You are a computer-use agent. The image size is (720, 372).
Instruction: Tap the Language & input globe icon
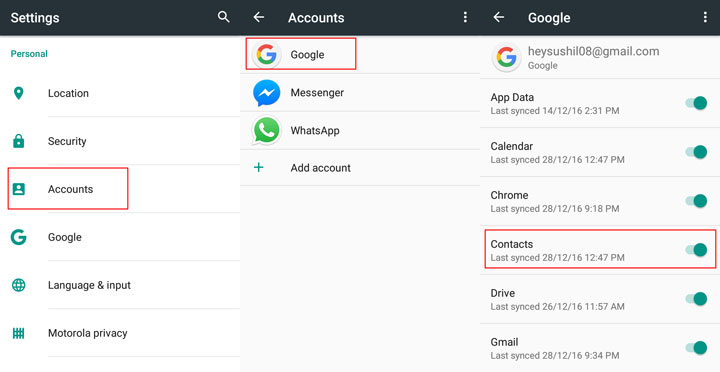point(18,285)
